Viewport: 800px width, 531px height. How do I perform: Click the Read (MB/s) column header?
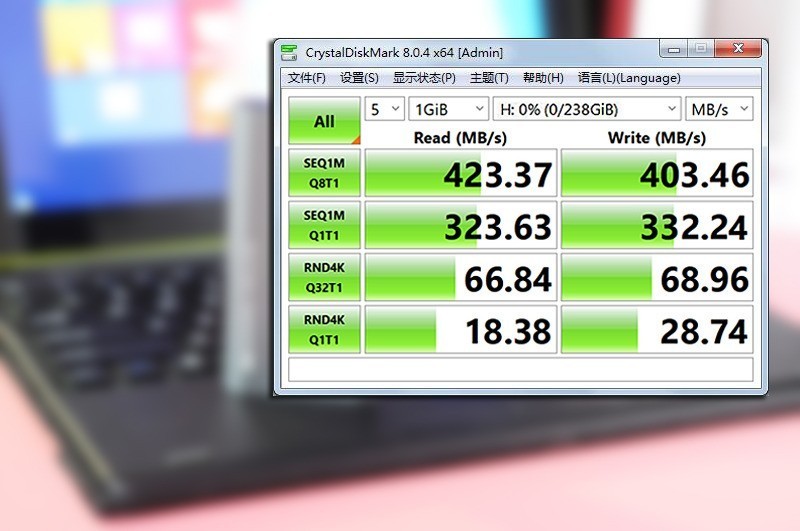[460, 138]
